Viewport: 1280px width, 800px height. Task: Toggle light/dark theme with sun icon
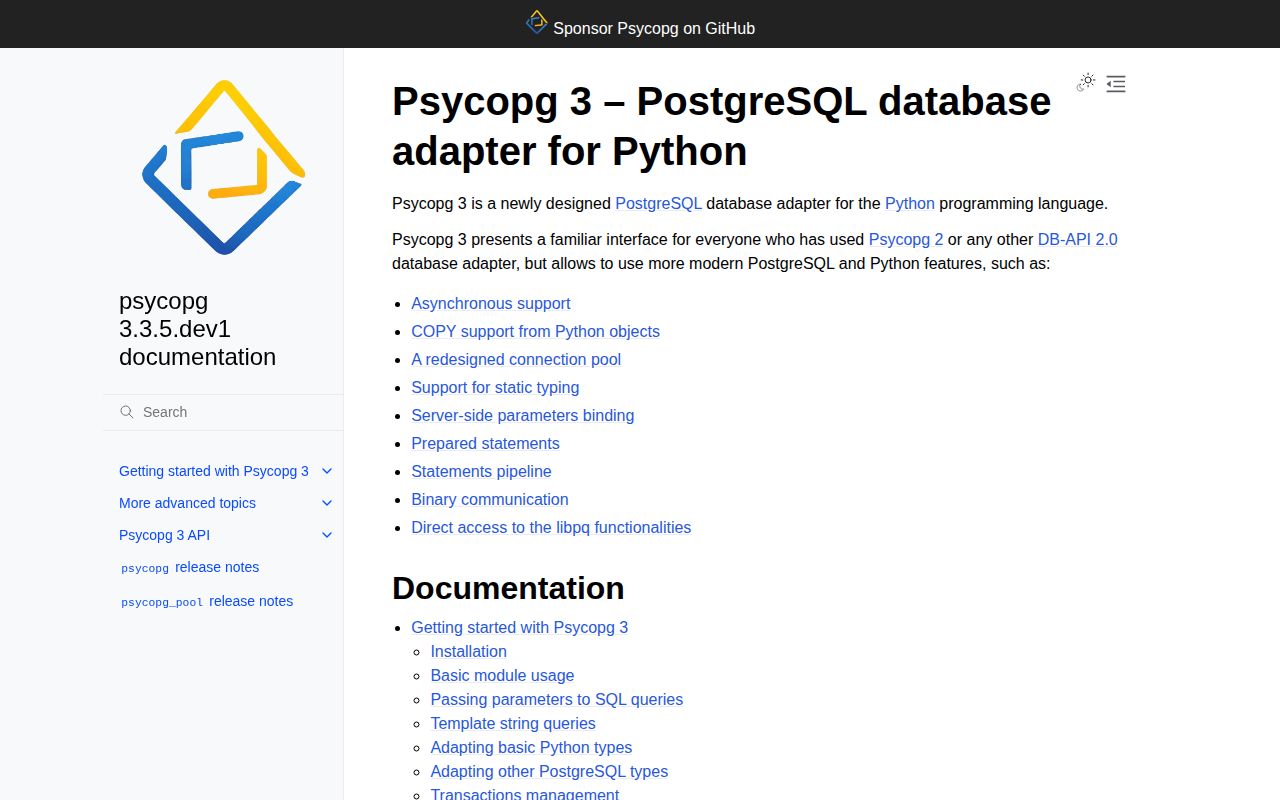point(1086,83)
